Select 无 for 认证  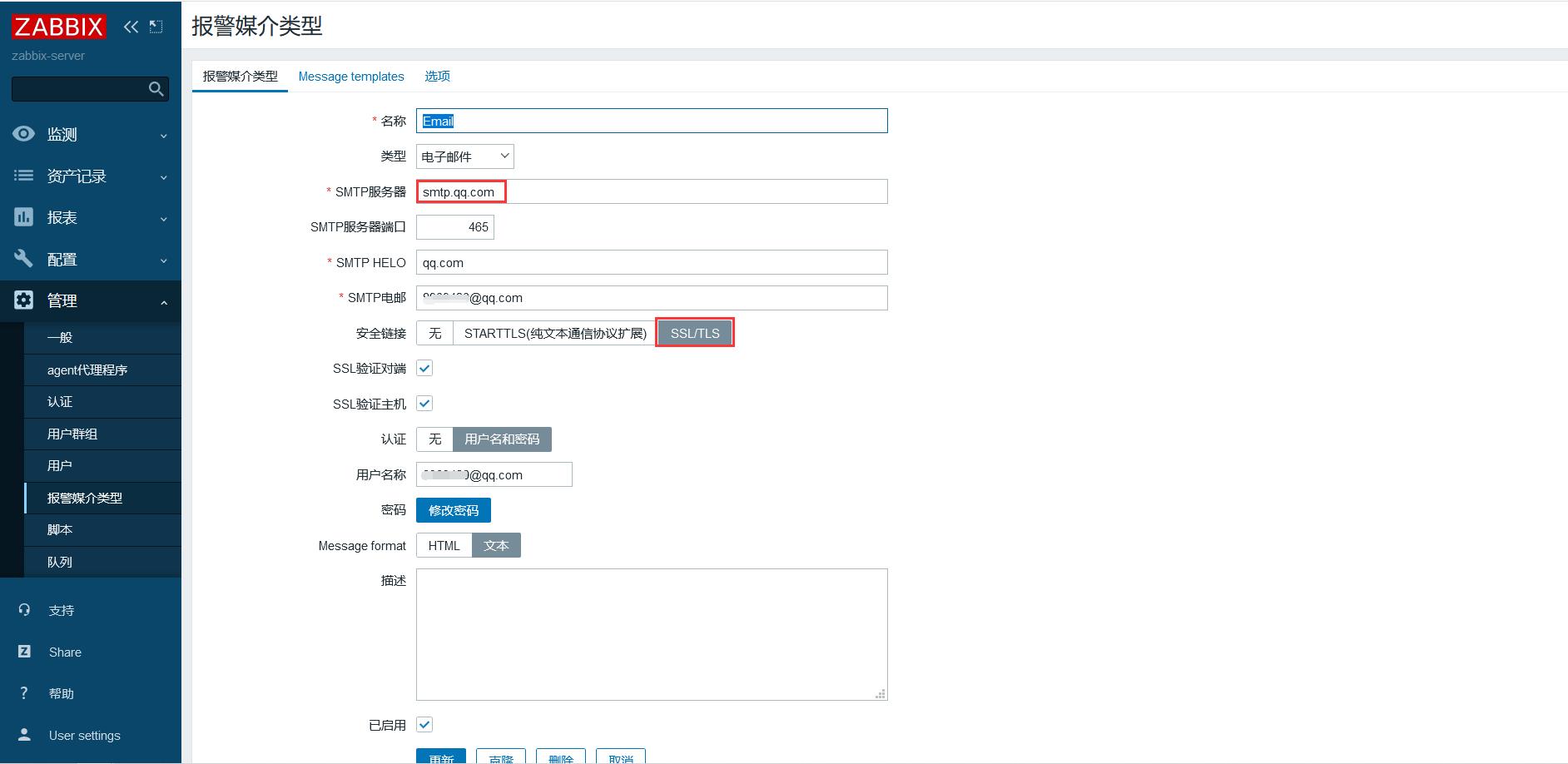[x=434, y=439]
